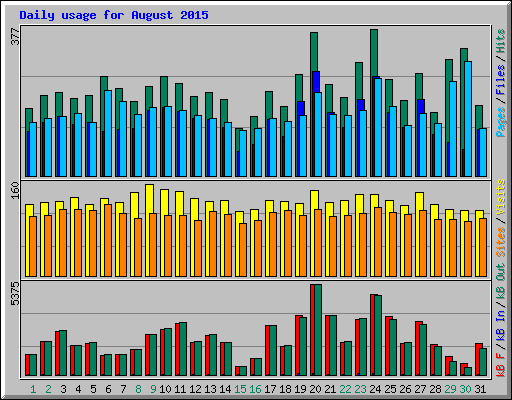Click day label 29 on the x-axis
512x400 pixels.
450,389
